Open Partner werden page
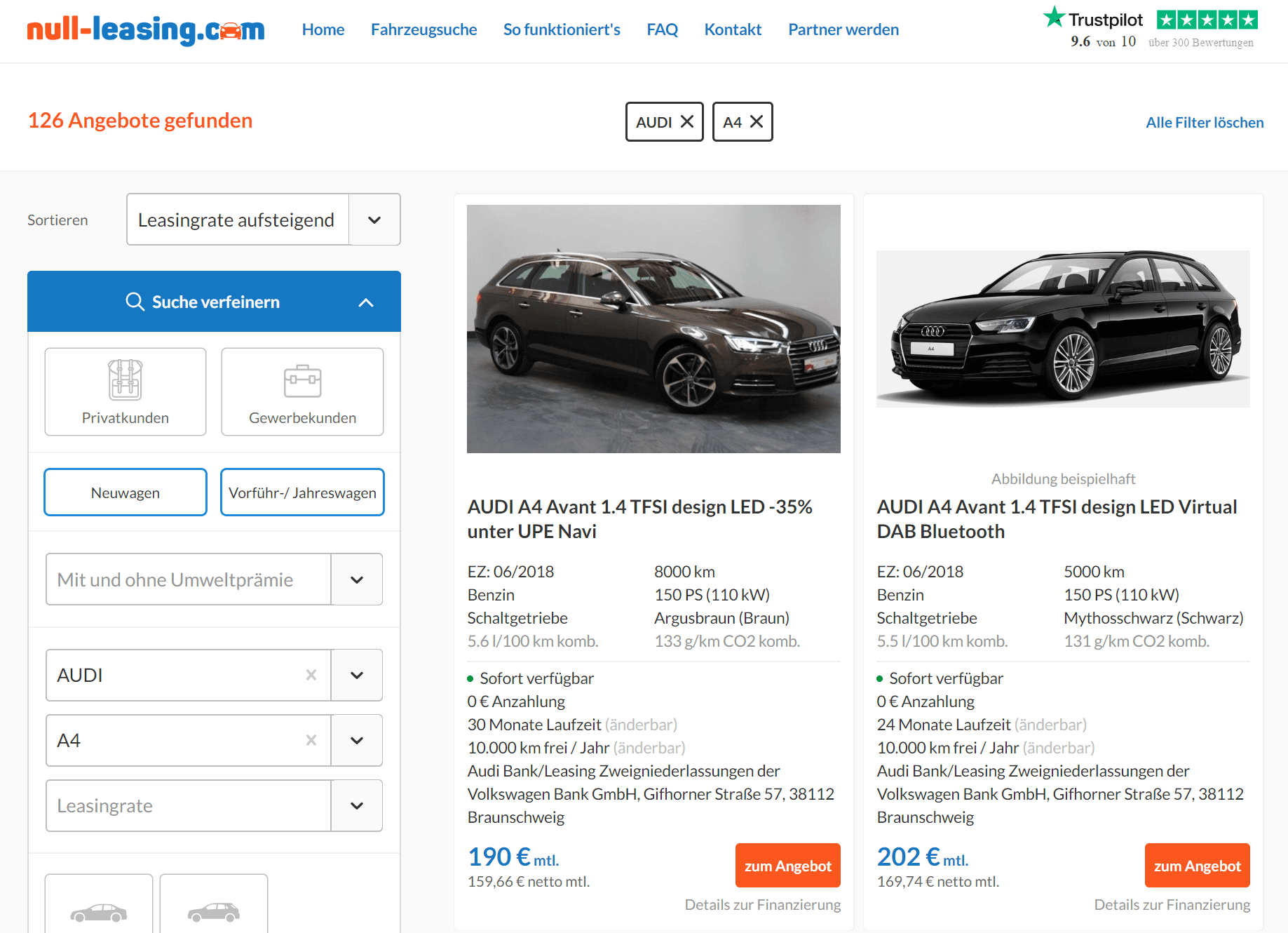This screenshot has width=1288, height=933. [x=843, y=29]
